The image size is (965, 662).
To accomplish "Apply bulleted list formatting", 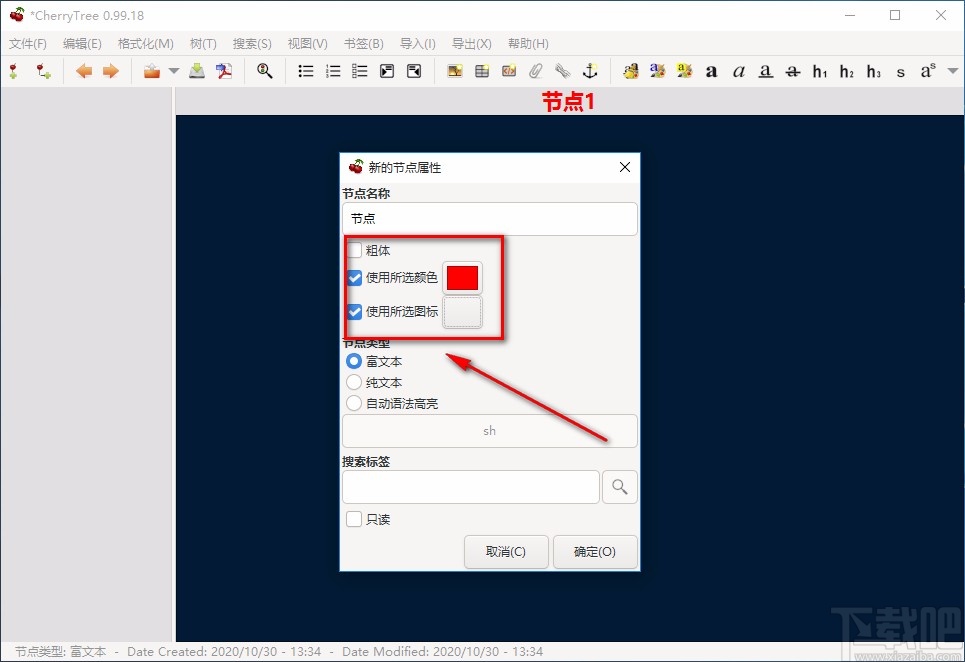I will point(306,71).
